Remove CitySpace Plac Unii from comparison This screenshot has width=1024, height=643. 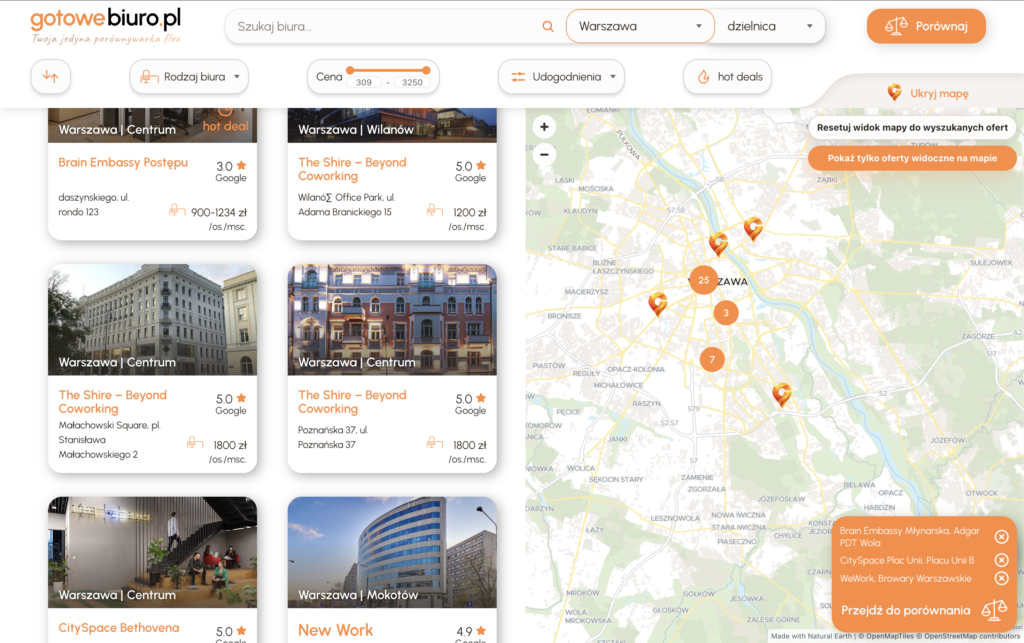[x=1001, y=560]
